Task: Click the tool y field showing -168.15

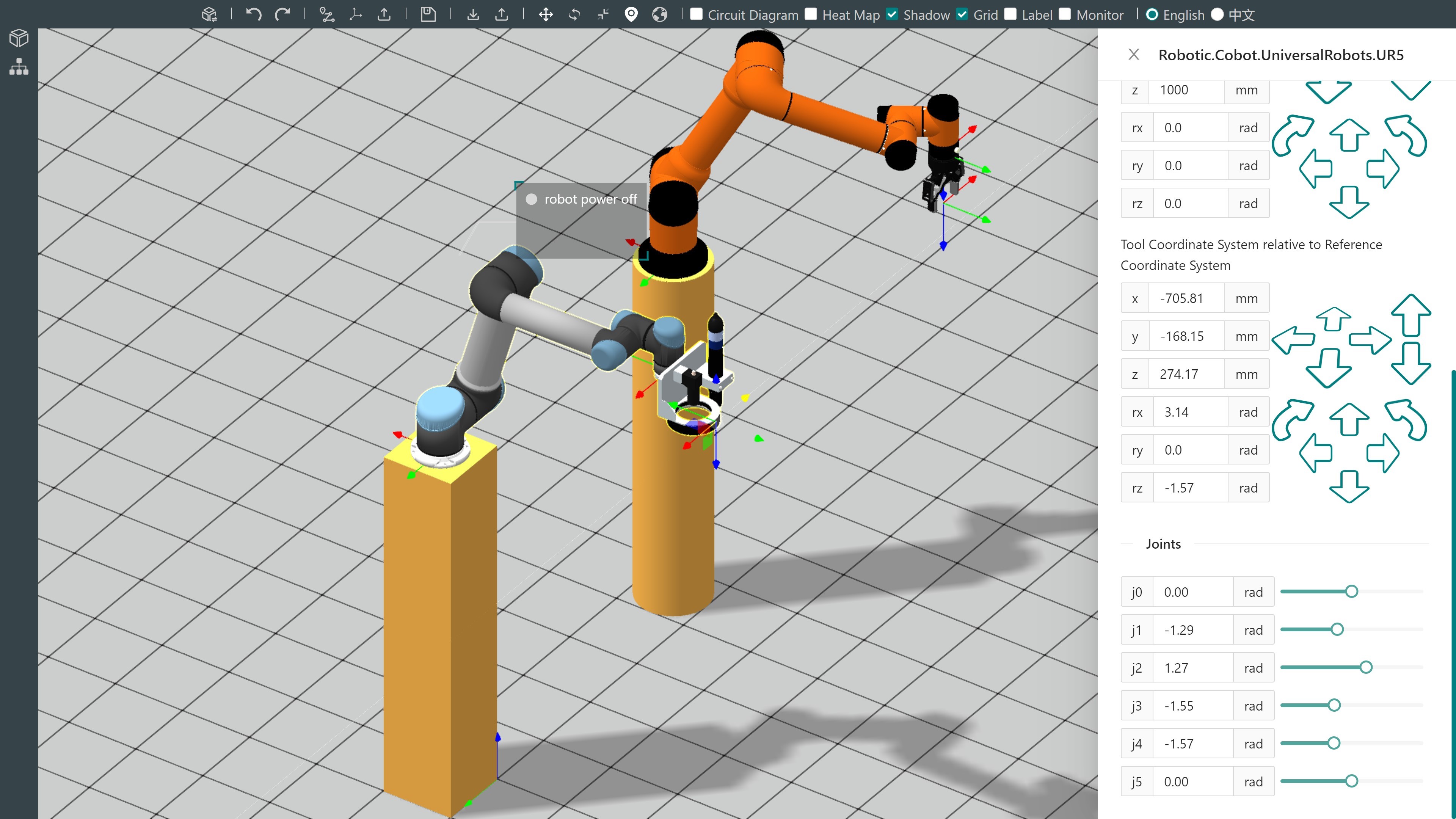Action: coord(1186,336)
